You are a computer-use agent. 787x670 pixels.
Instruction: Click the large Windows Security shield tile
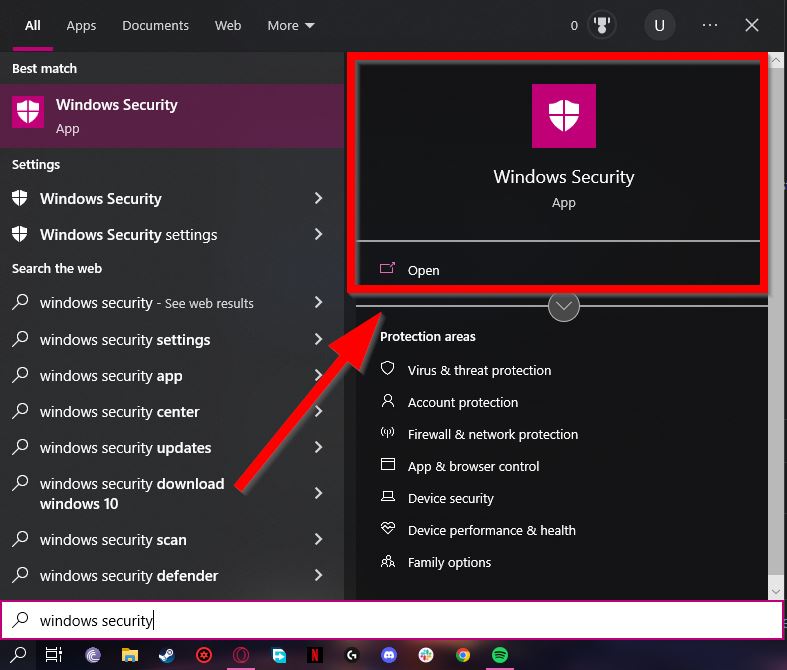coord(564,116)
